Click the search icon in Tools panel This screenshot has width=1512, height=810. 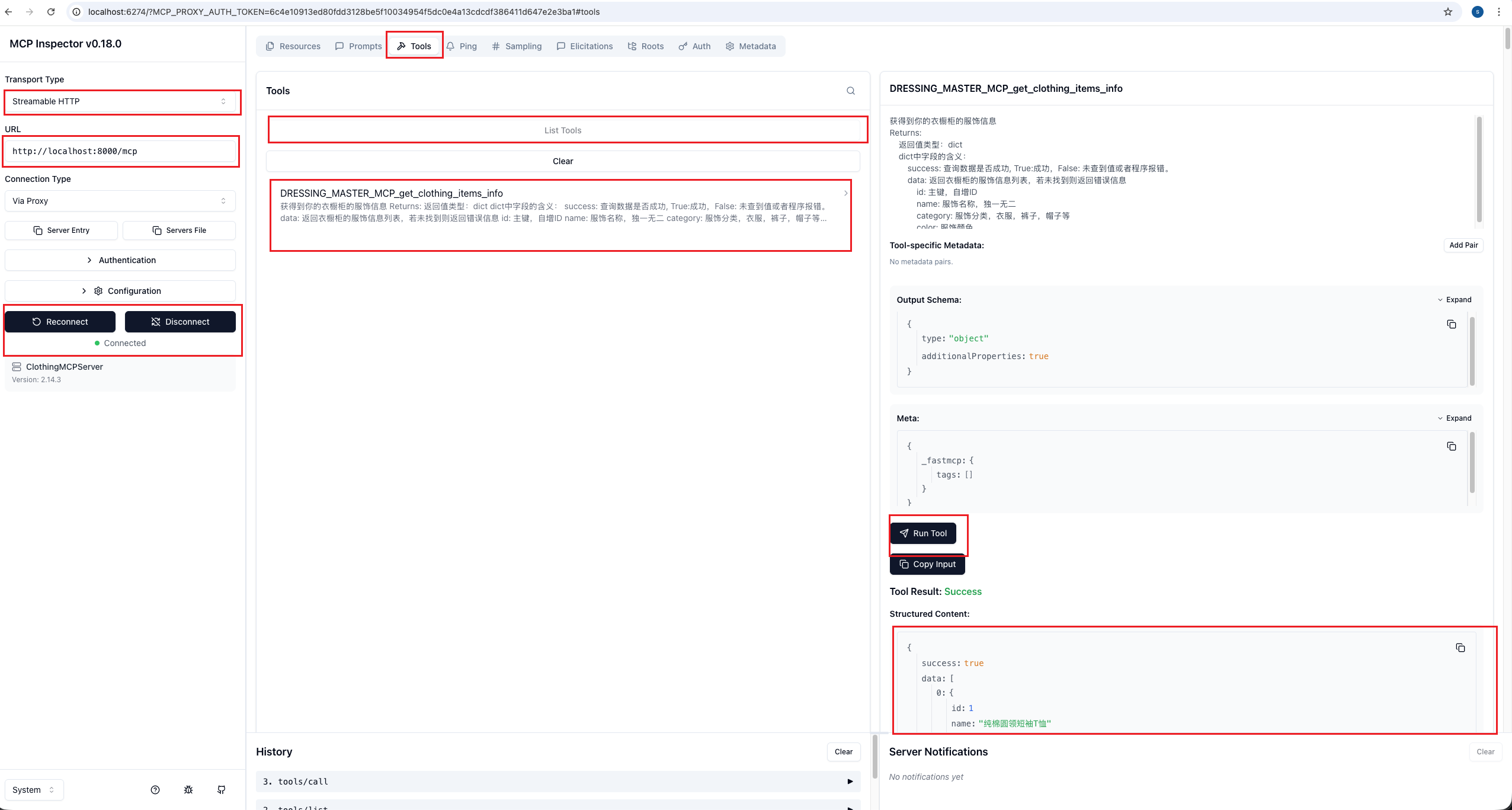(851, 91)
